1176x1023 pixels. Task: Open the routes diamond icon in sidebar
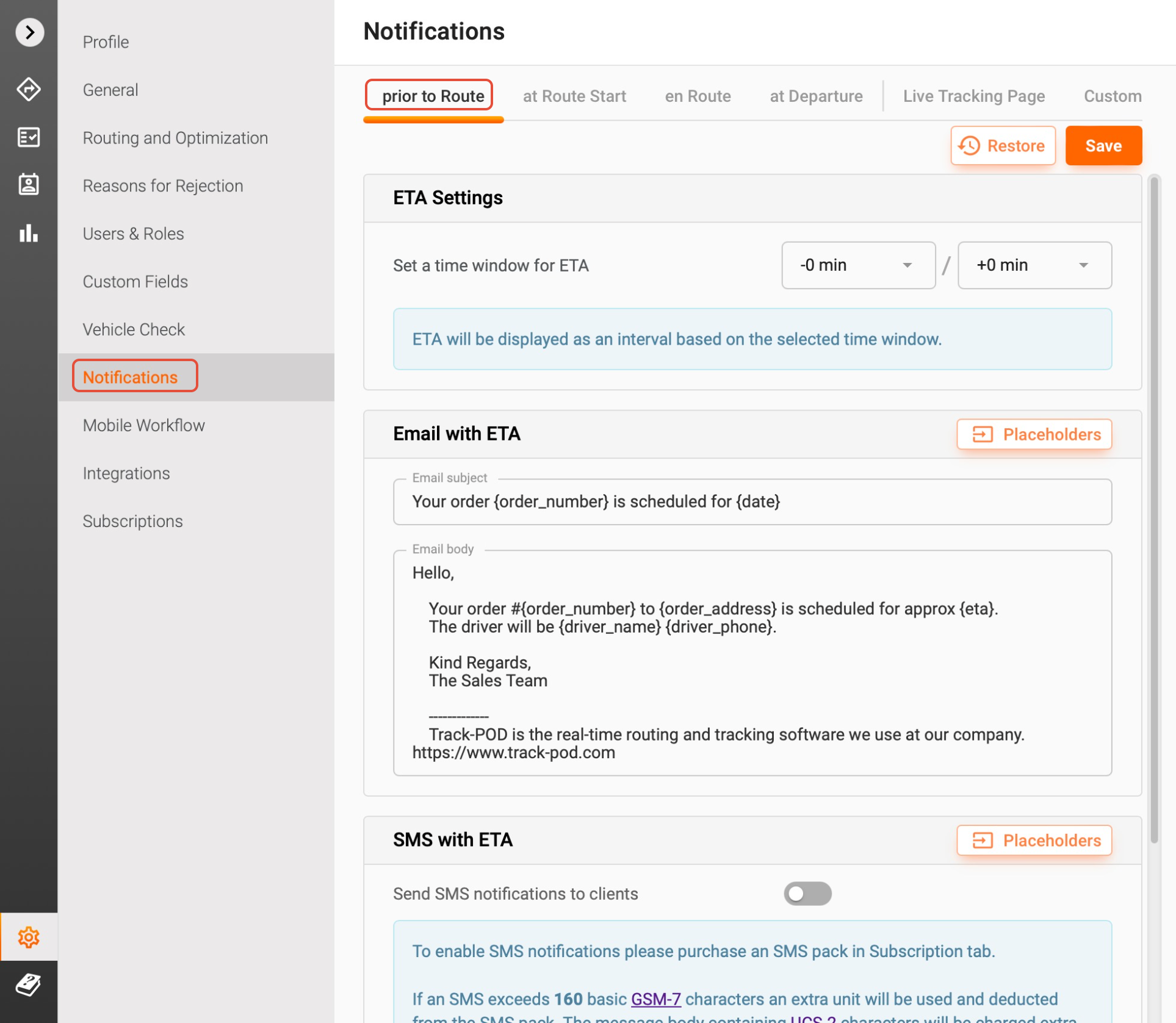pos(29,90)
